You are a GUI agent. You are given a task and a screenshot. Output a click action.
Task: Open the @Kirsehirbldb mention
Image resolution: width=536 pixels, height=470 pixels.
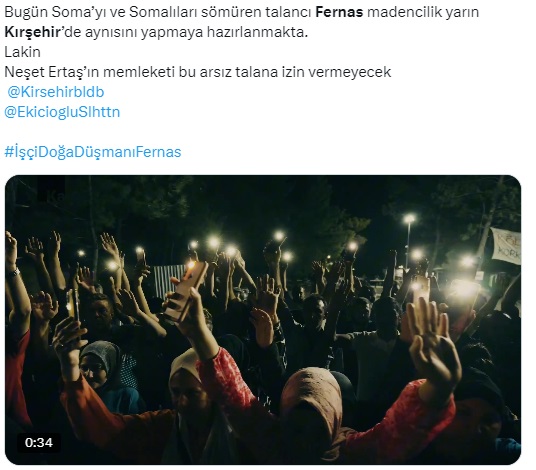(x=56, y=92)
